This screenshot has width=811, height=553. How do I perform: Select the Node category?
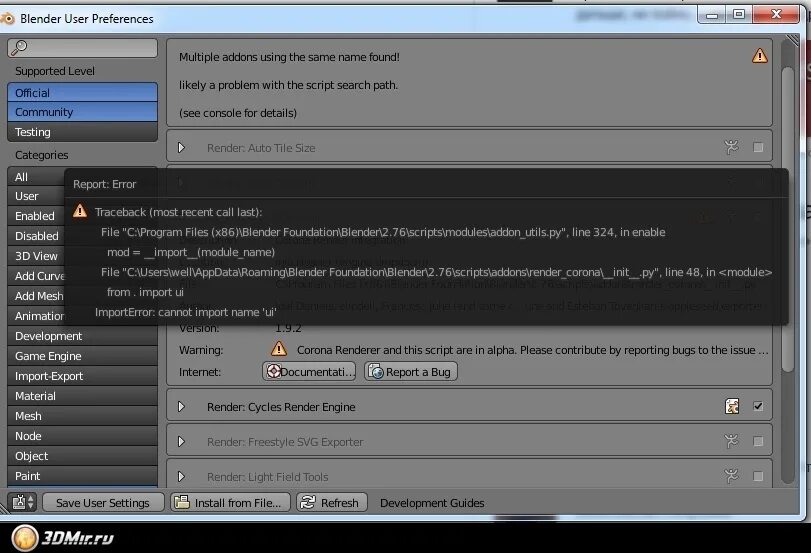pos(82,436)
